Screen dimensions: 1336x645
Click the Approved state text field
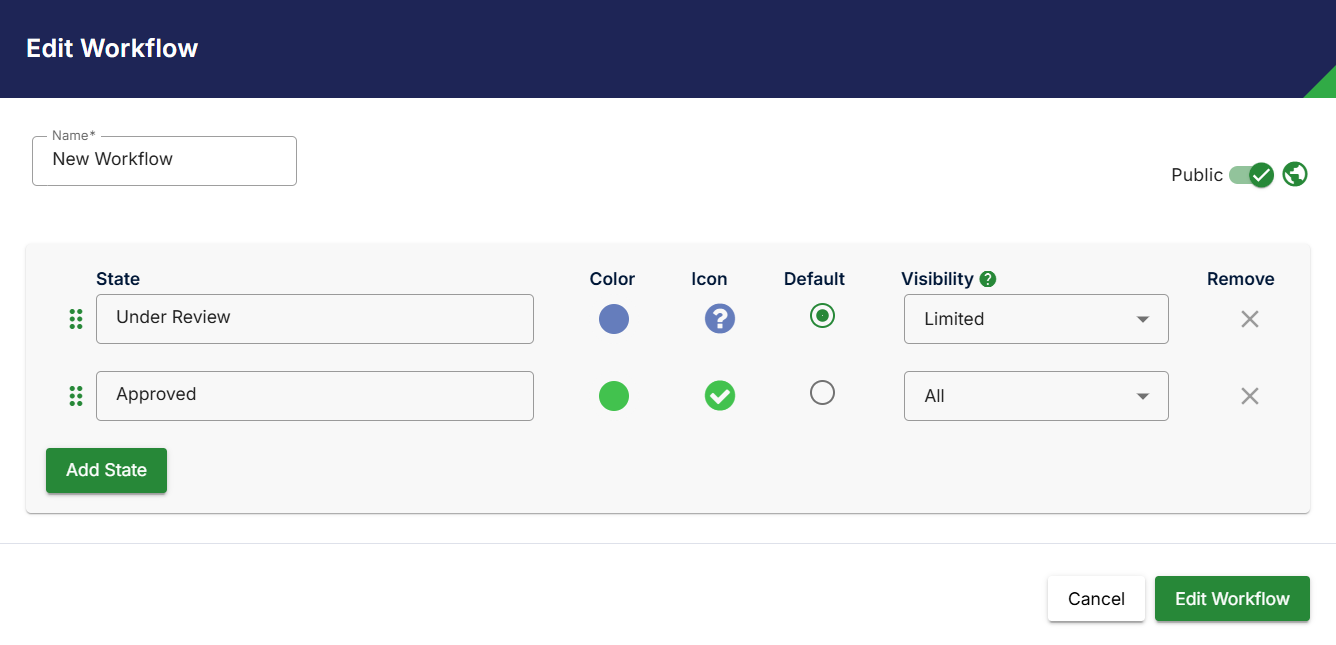pos(314,395)
